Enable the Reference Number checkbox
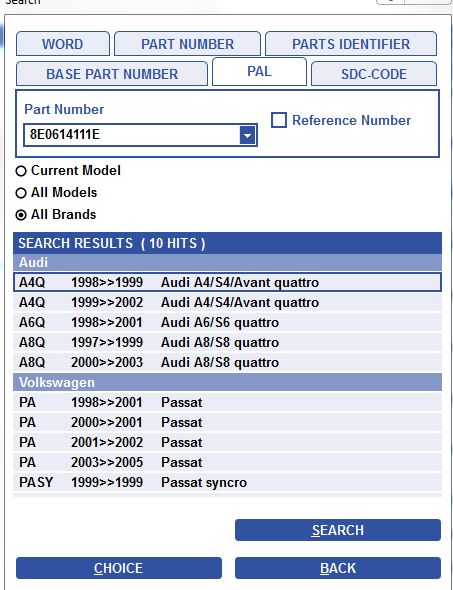 pyautogui.click(x=279, y=120)
